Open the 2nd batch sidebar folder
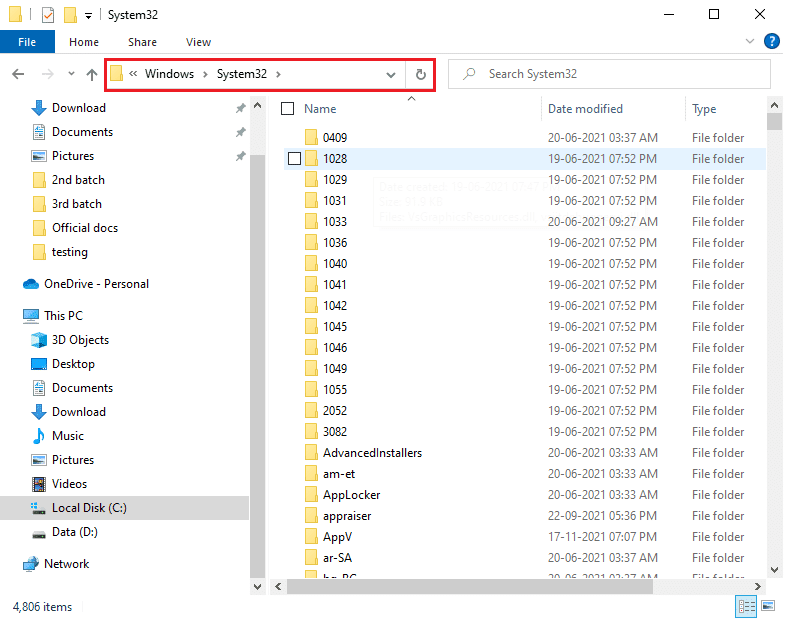 68,180
